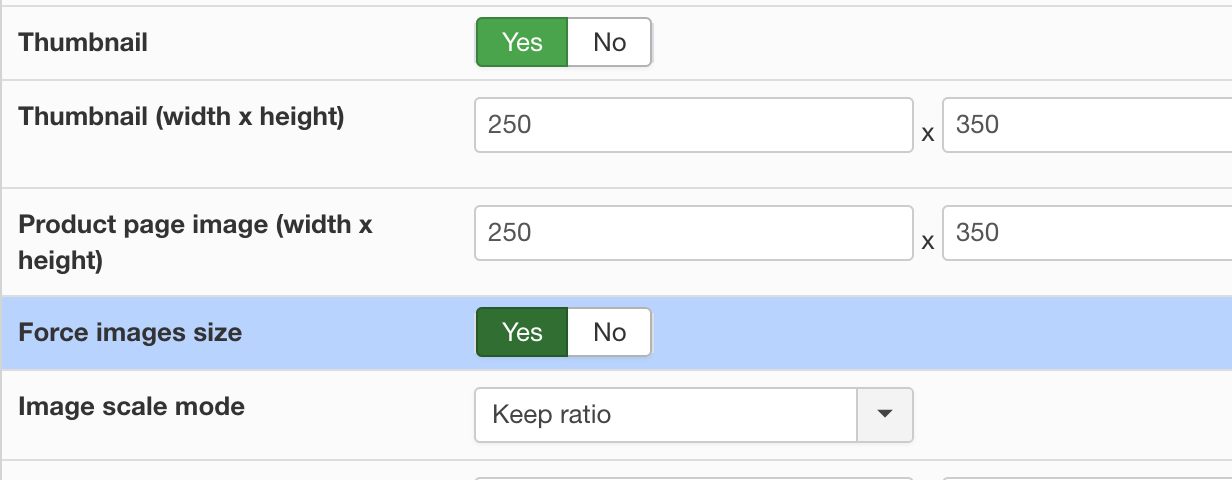Click the Thumbnail setting label

pos(83,43)
